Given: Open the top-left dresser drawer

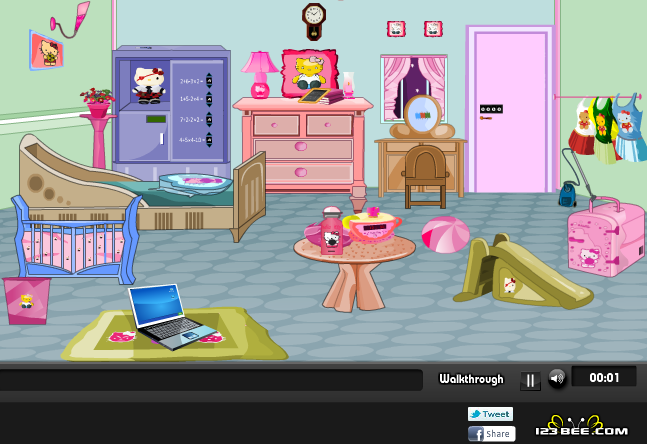Looking at the screenshot, I should click(276, 125).
